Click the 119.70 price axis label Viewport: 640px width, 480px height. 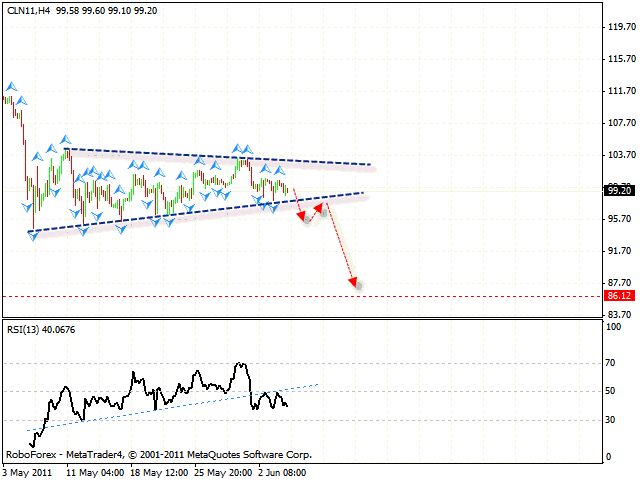(621, 29)
